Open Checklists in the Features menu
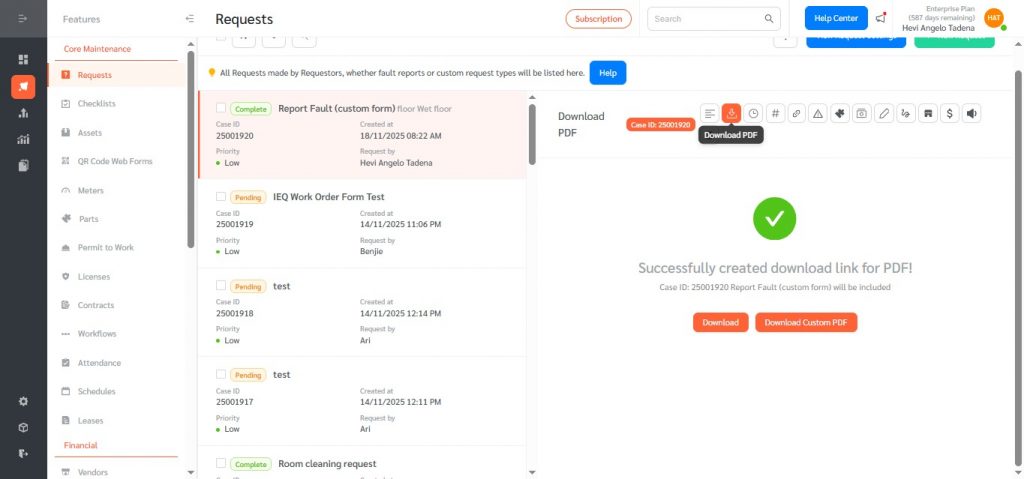Image resolution: width=1024 pixels, height=479 pixels. (x=96, y=103)
